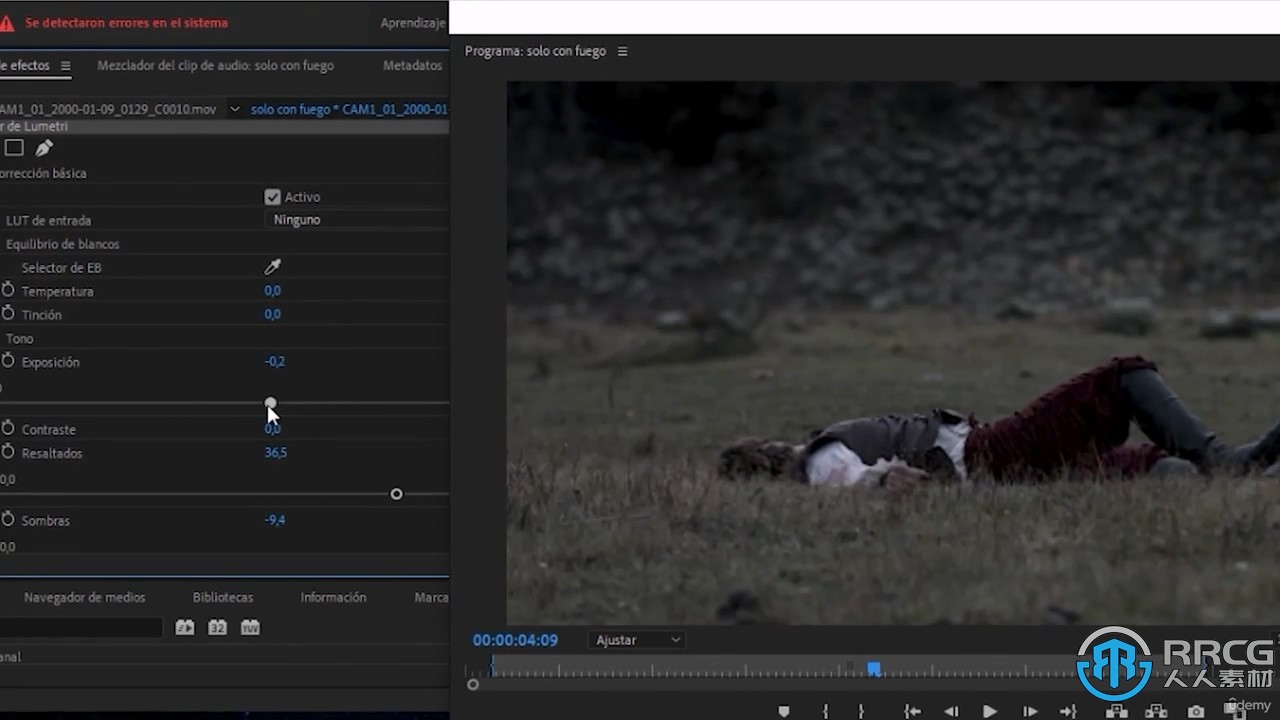Image resolution: width=1280 pixels, height=720 pixels.
Task: Step back one frame
Action: pyautogui.click(x=951, y=711)
